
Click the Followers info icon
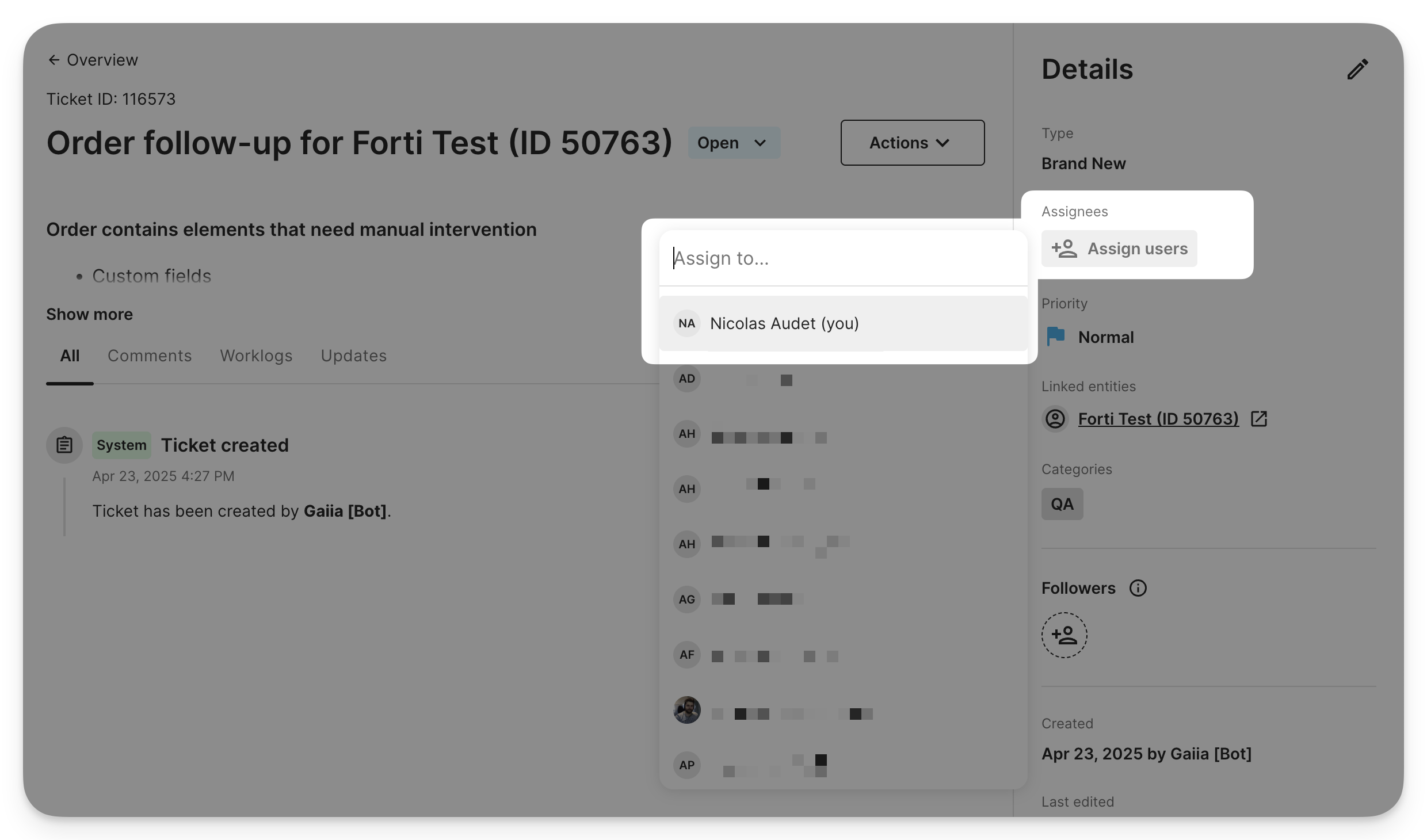pos(1138,588)
